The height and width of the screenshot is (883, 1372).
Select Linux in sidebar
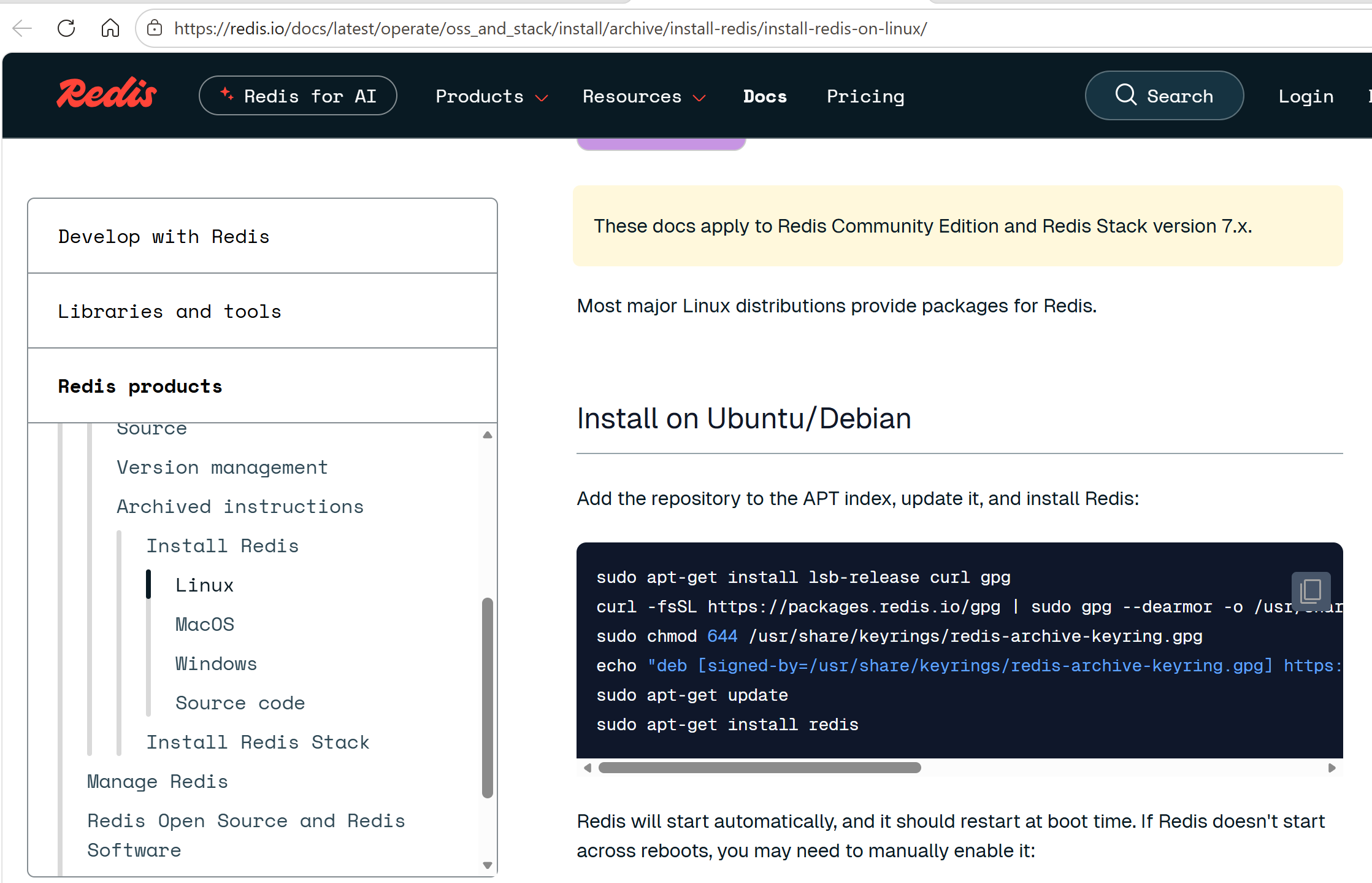coord(204,585)
